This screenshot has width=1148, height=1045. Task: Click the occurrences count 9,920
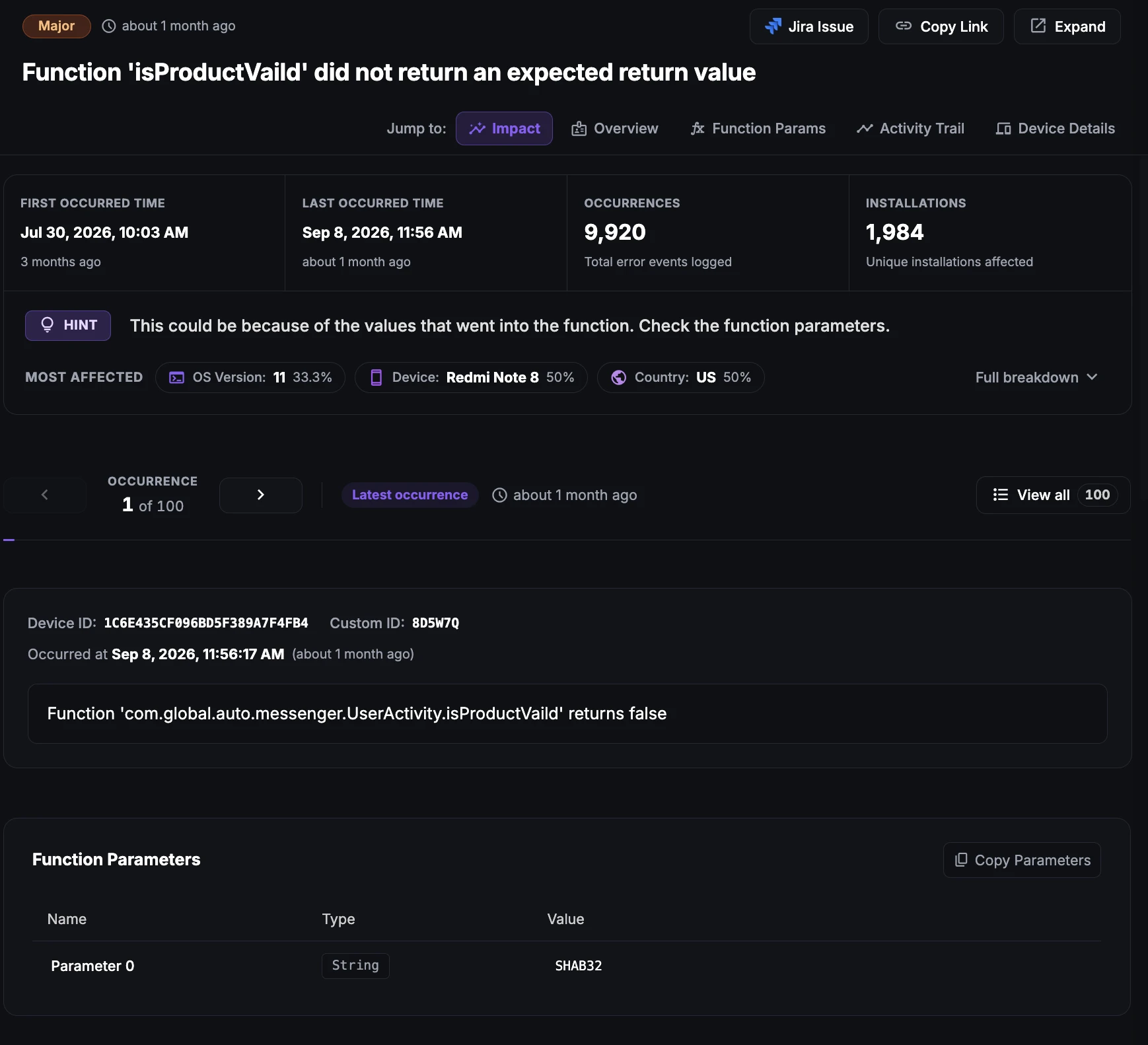615,232
